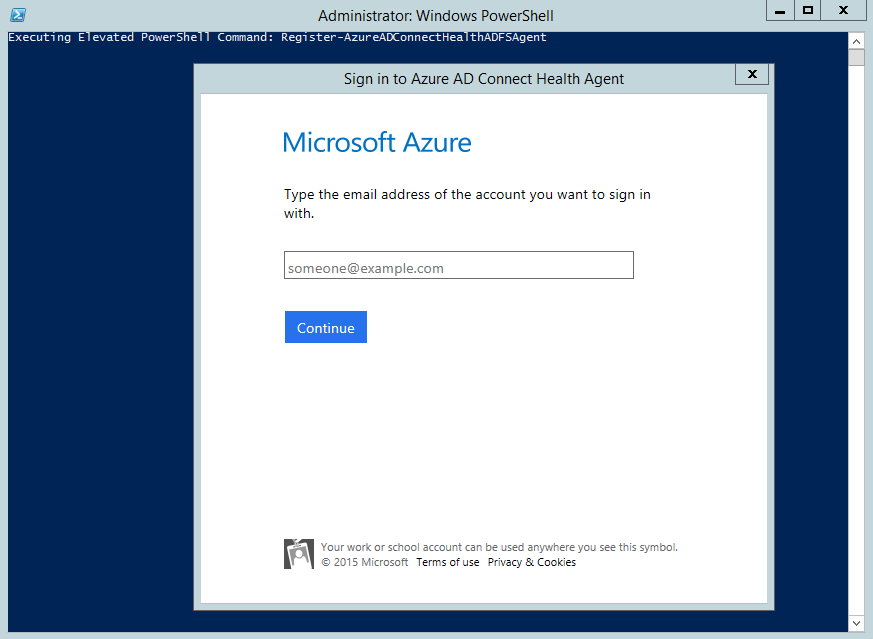This screenshot has height=639, width=873.
Task: Click the Continue button
Action: pos(326,327)
